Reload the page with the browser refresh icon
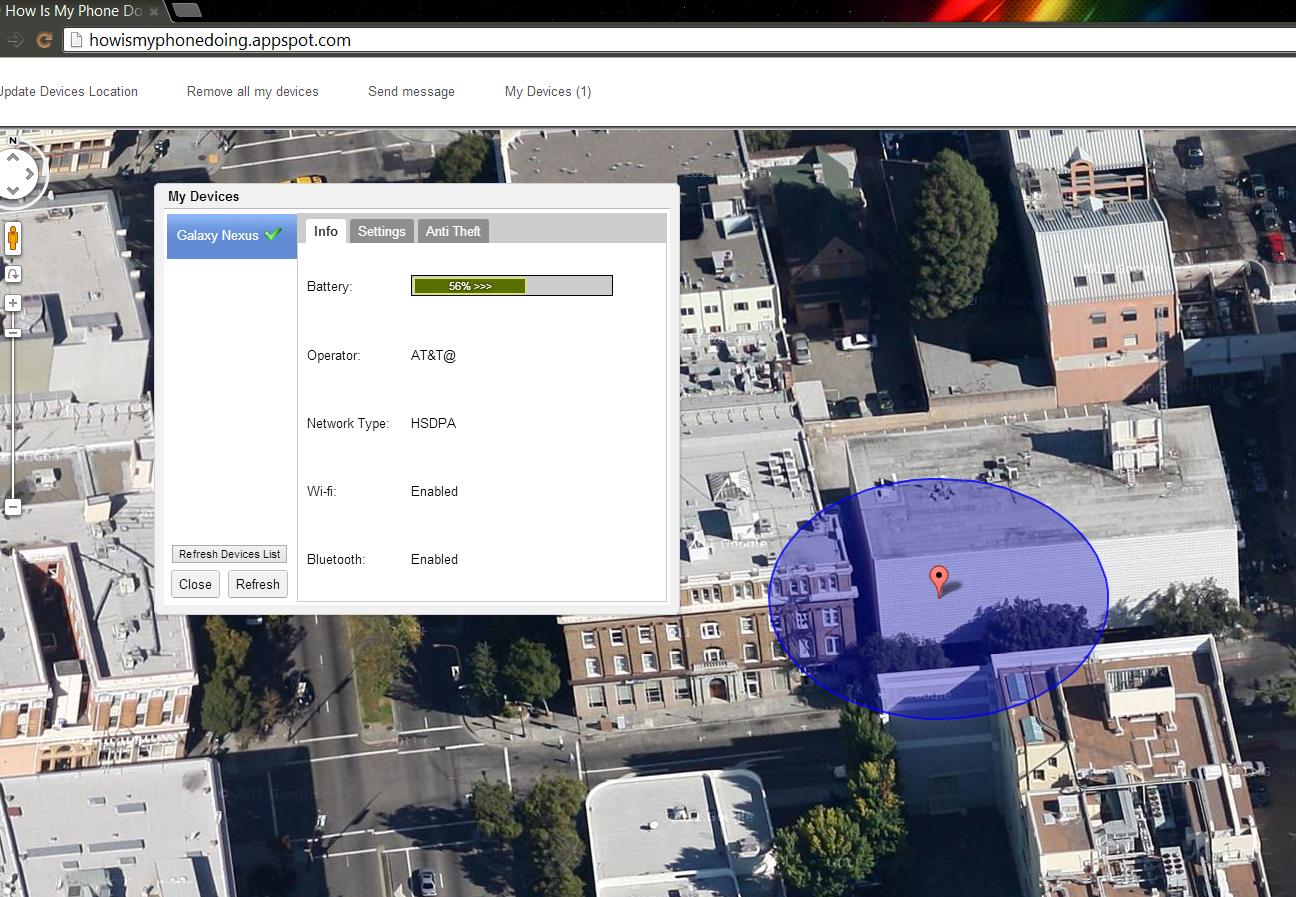 pos(44,40)
